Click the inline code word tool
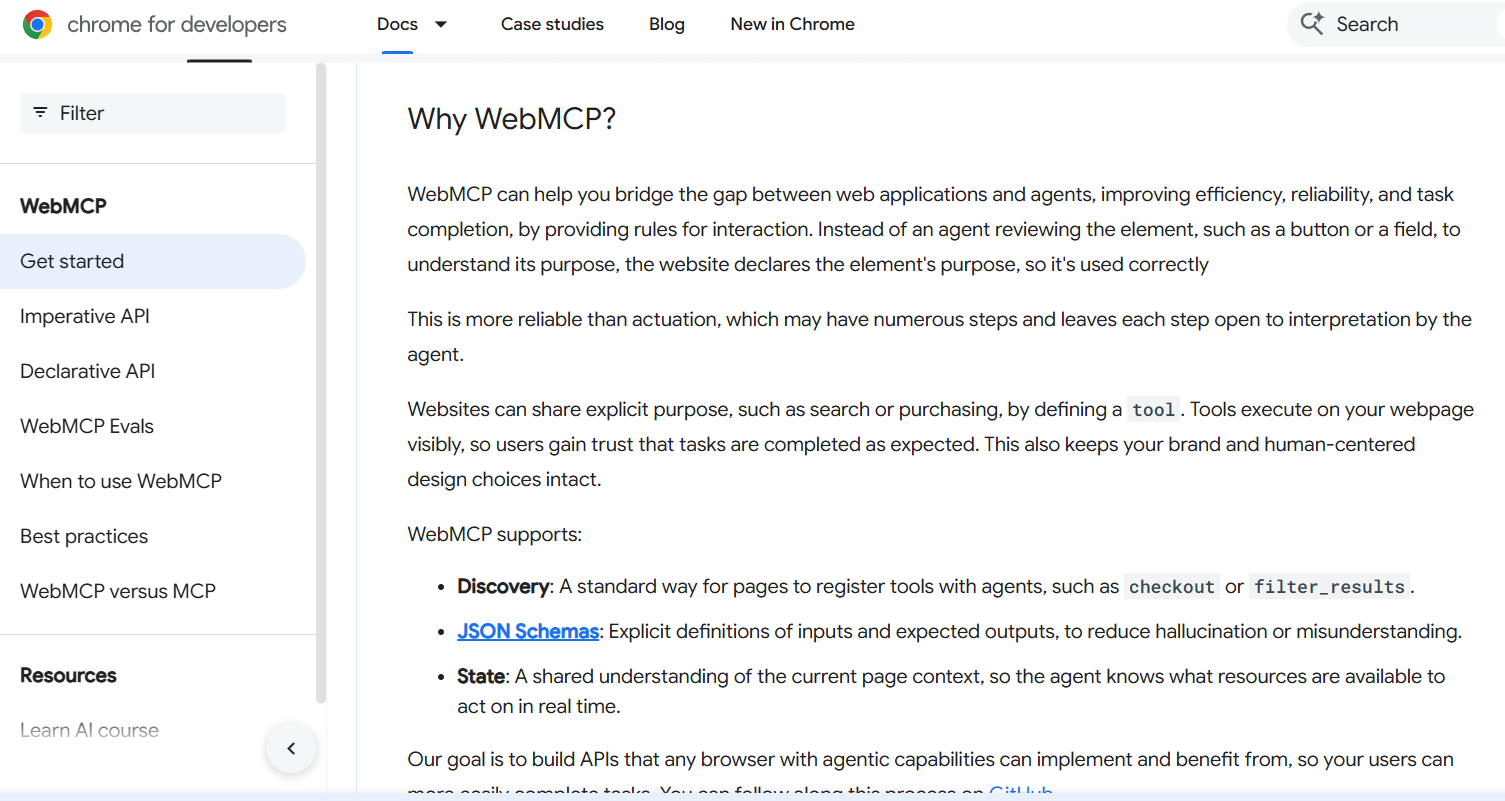This screenshot has height=801, width=1505. (x=1153, y=410)
